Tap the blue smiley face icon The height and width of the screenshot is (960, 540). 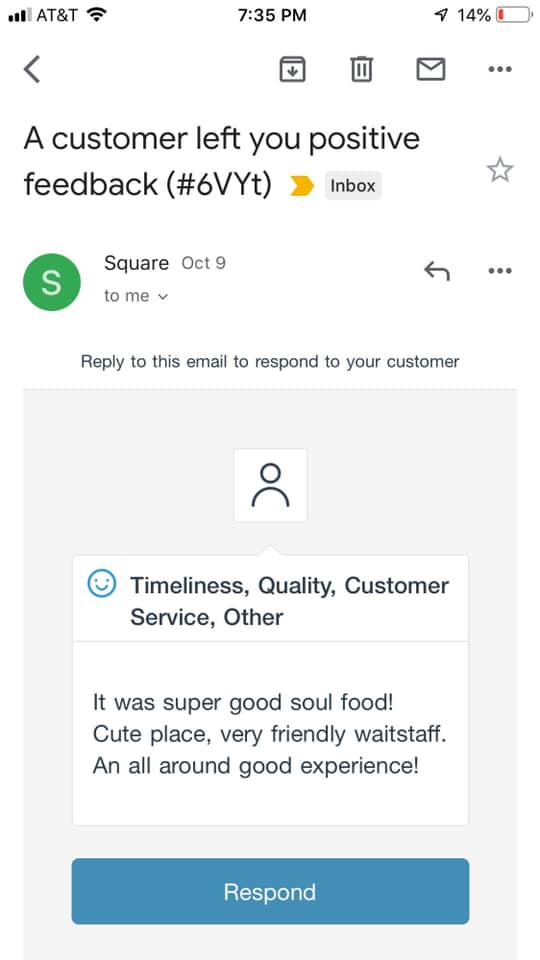[102, 583]
